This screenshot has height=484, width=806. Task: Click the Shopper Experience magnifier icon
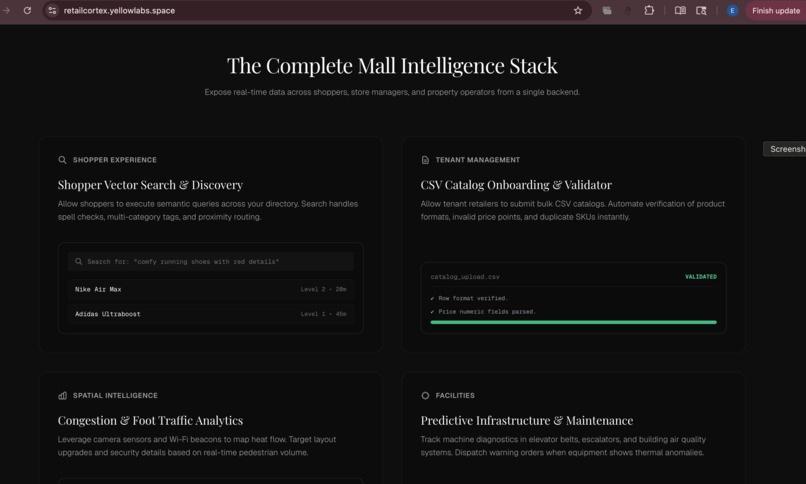point(62,160)
